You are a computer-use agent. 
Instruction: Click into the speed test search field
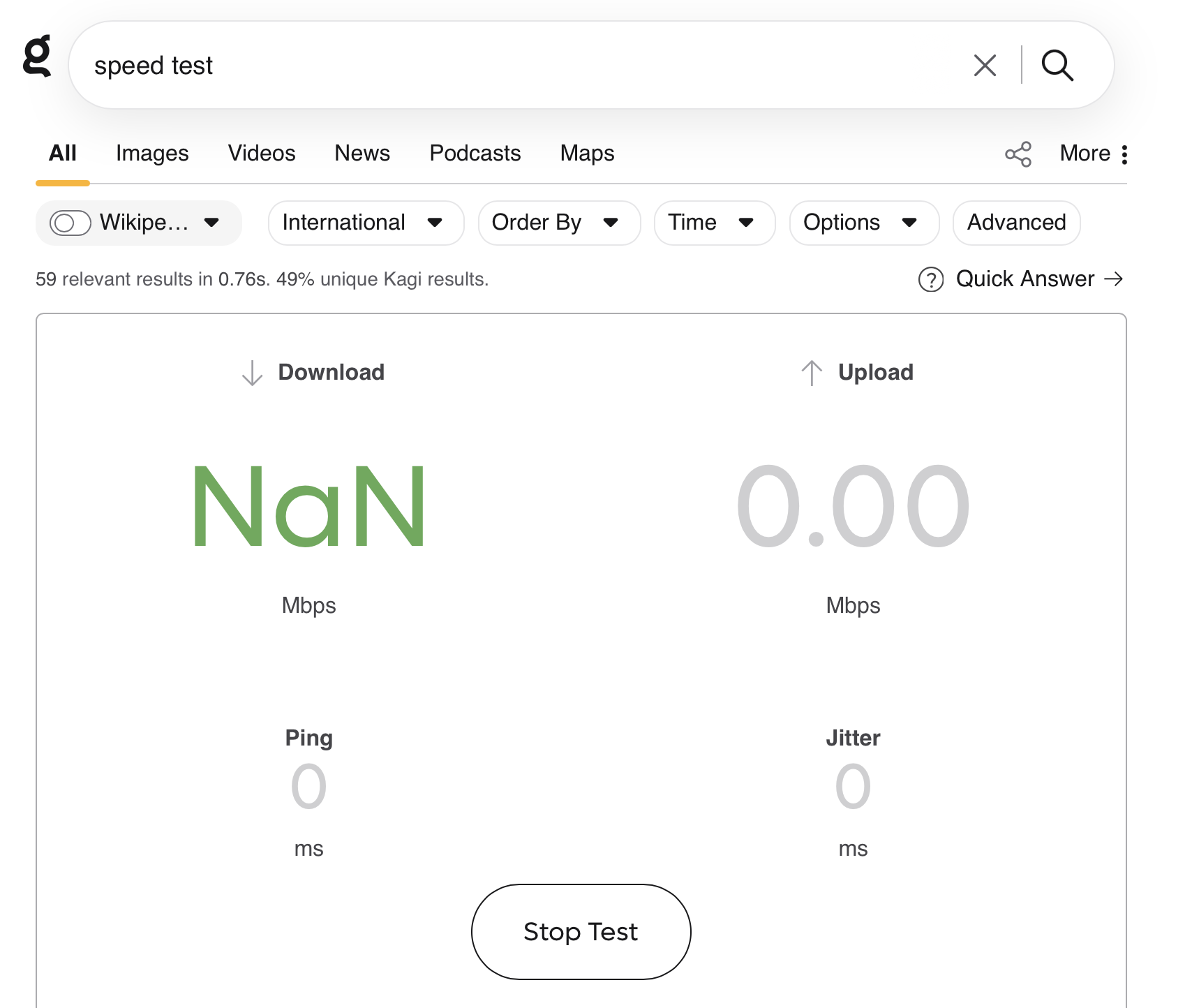coord(516,66)
